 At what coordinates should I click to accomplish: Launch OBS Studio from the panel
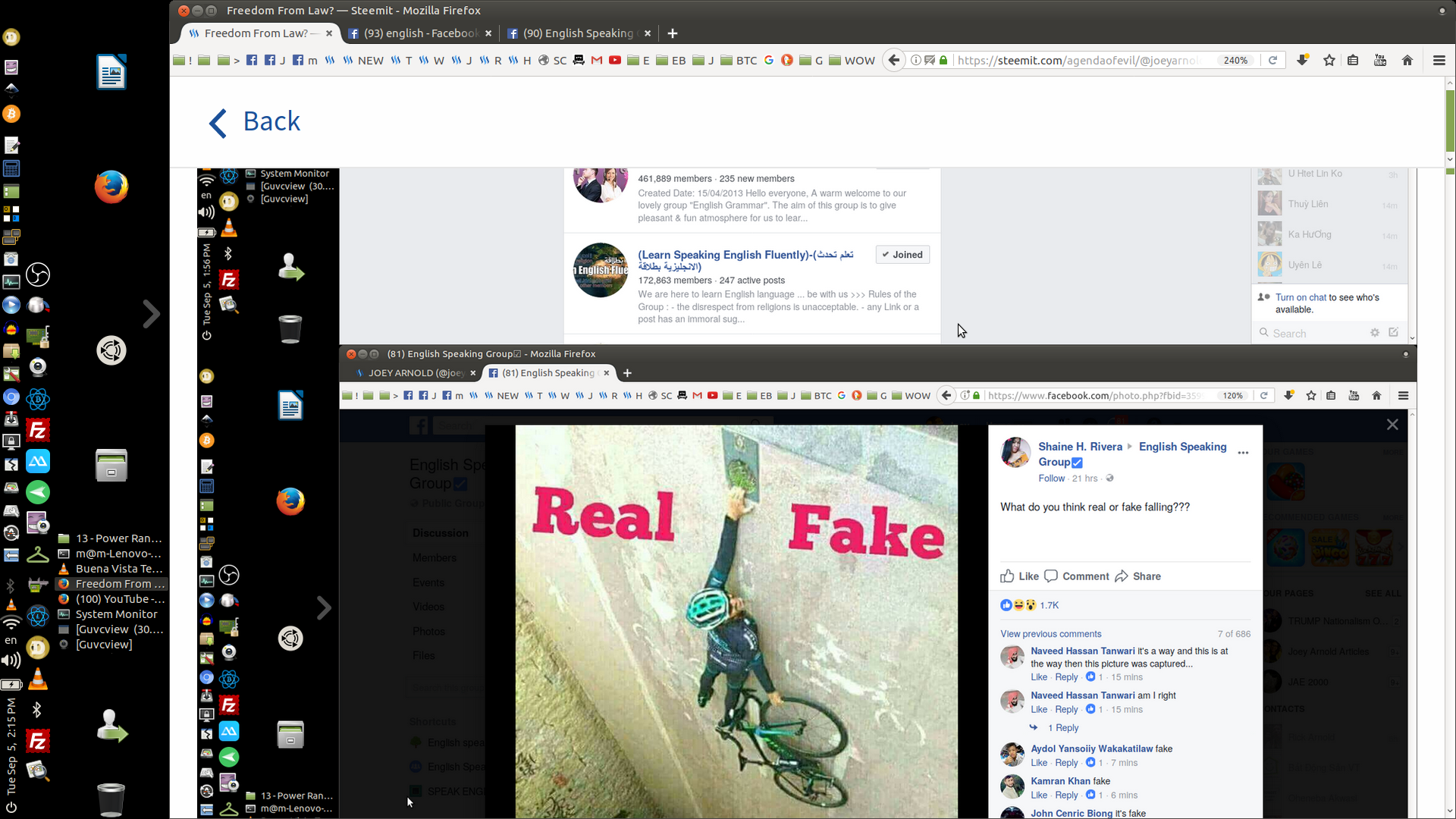(38, 275)
